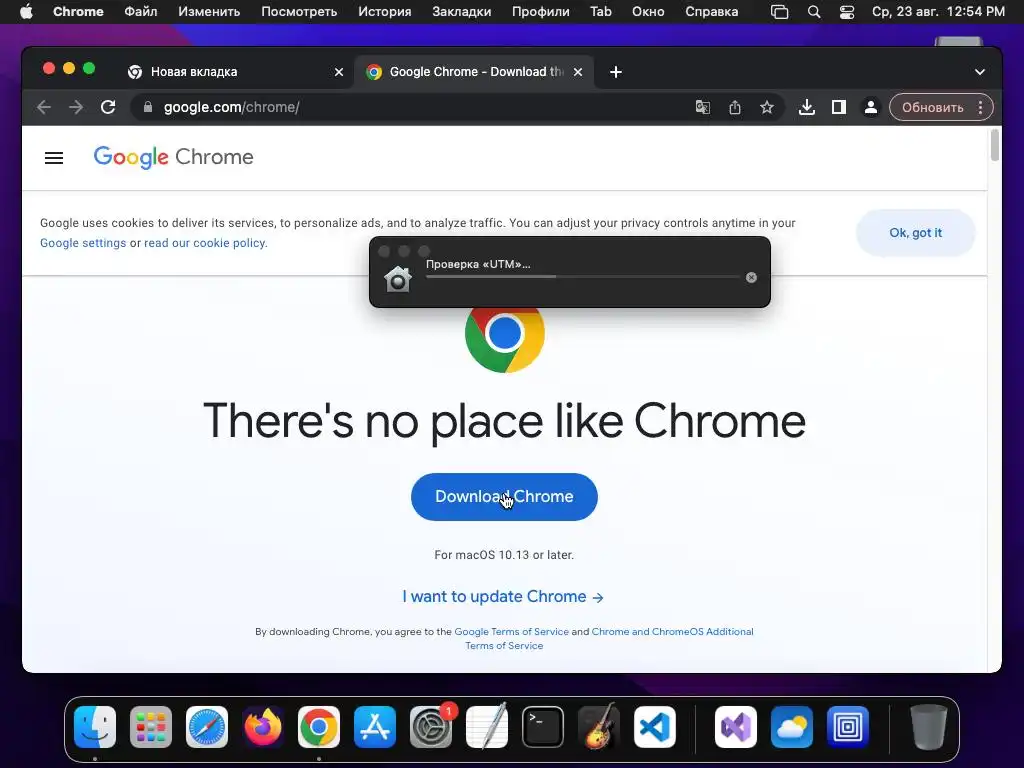Open the purple Visual Studio icon in the Dock

pos(736,726)
